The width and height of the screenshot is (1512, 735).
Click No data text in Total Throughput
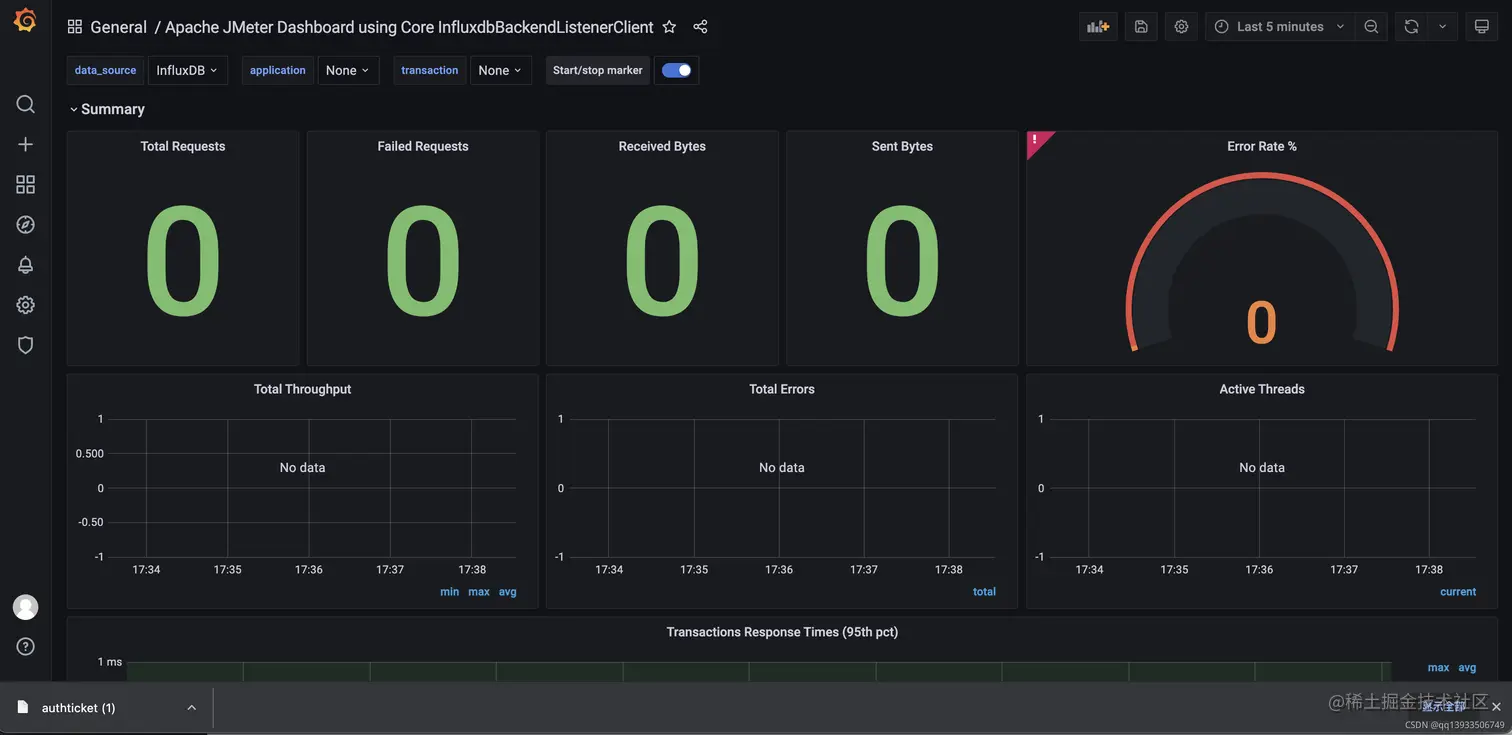coord(302,467)
